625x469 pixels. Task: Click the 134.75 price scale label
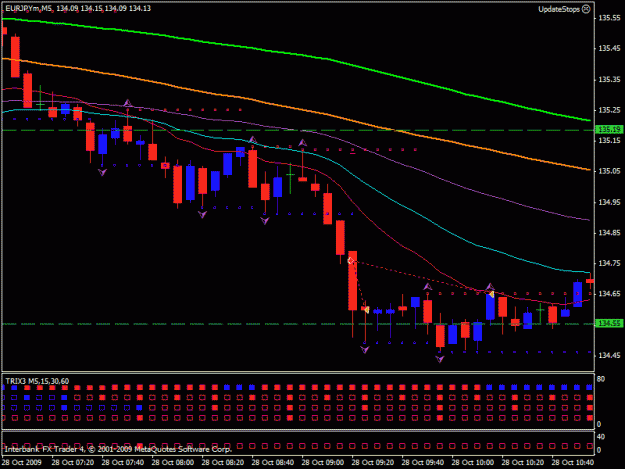pos(609,263)
